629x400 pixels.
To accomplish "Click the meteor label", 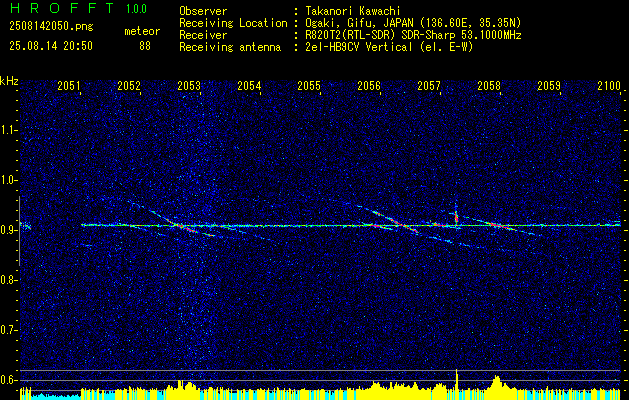I will [142, 31].
